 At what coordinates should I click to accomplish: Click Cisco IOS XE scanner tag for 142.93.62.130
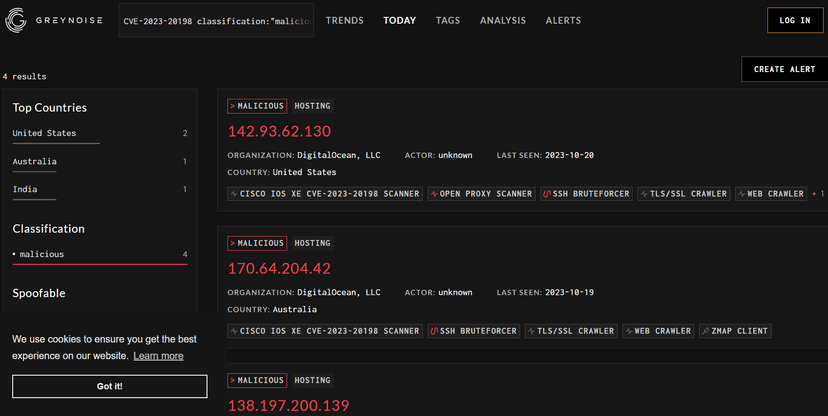point(325,194)
